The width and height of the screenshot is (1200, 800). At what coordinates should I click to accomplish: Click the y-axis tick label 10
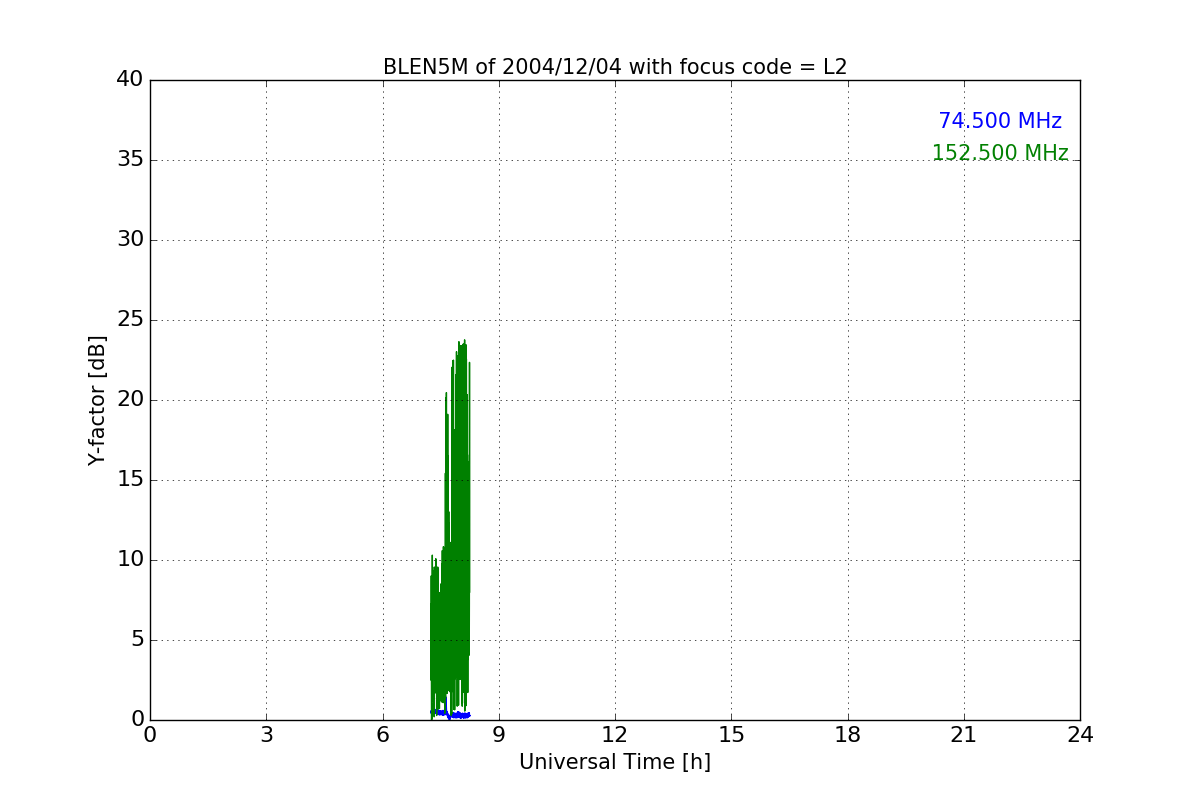pyautogui.click(x=130, y=559)
